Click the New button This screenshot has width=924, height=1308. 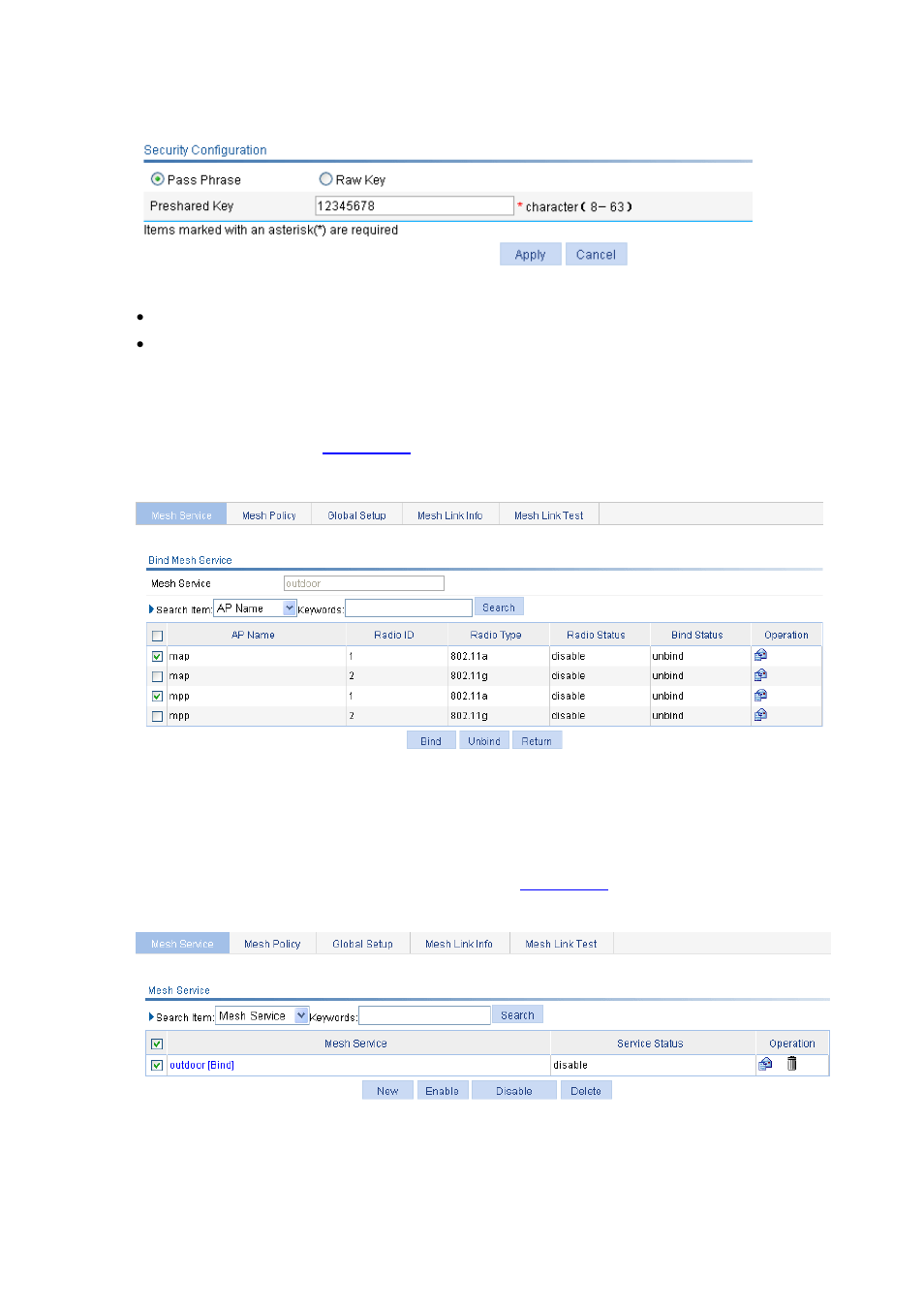click(387, 1091)
